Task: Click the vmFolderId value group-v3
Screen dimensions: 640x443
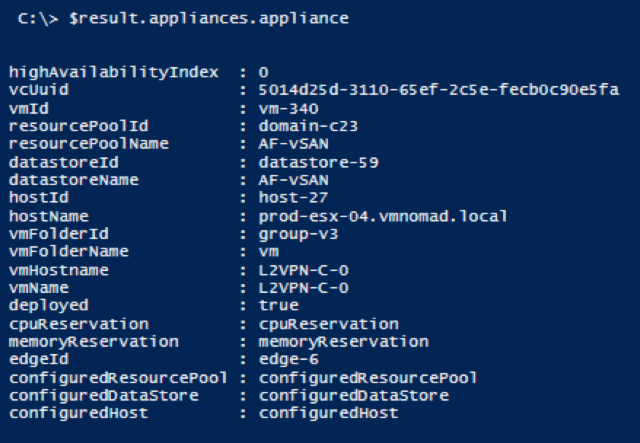Action: click(x=298, y=234)
